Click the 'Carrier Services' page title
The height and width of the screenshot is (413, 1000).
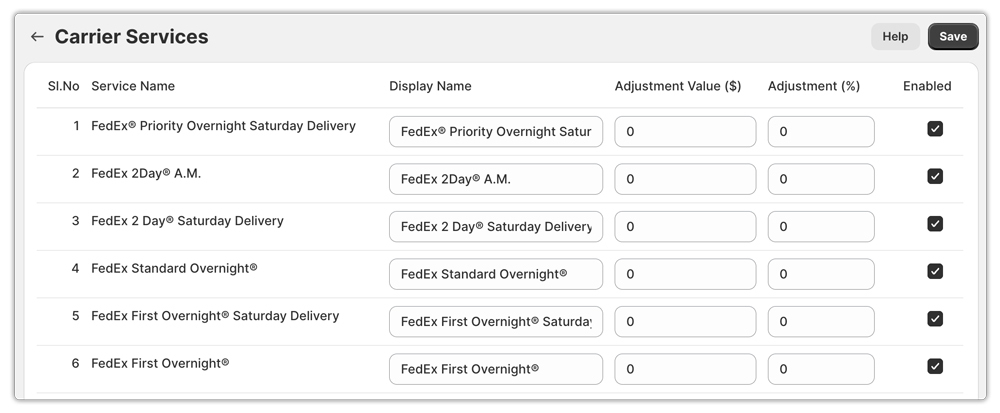pos(131,37)
